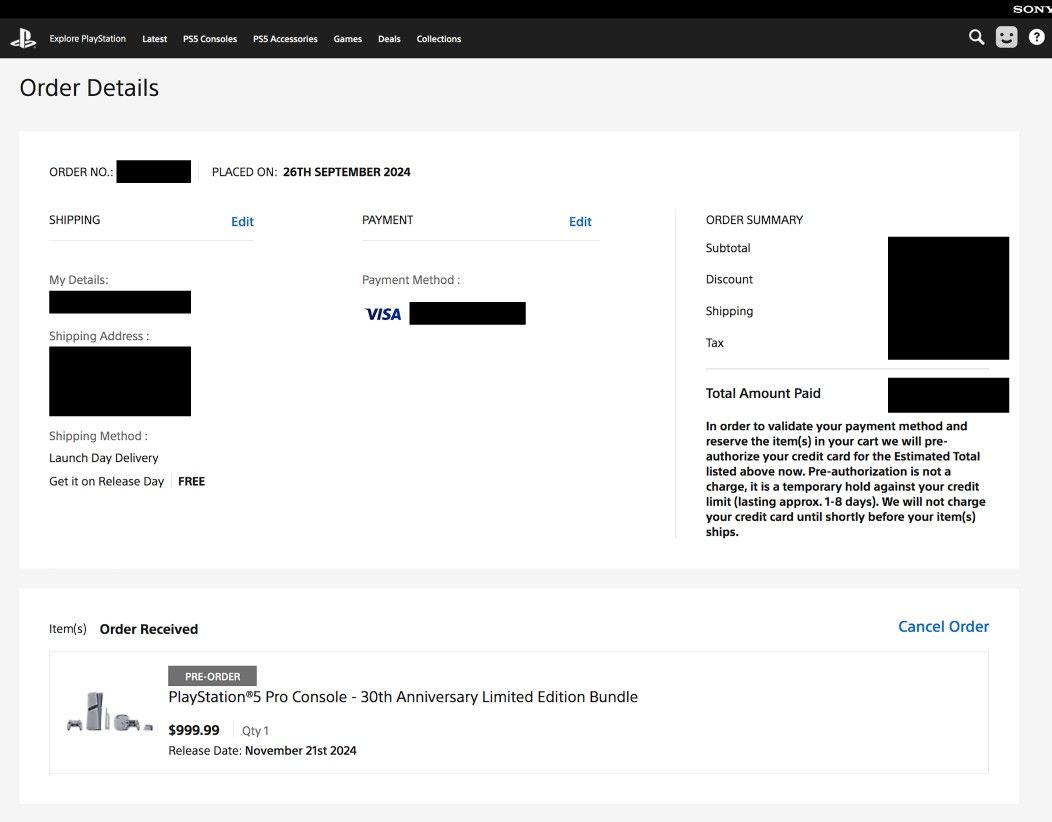
Task: Click the Order Details page heading
Action: pos(89,88)
